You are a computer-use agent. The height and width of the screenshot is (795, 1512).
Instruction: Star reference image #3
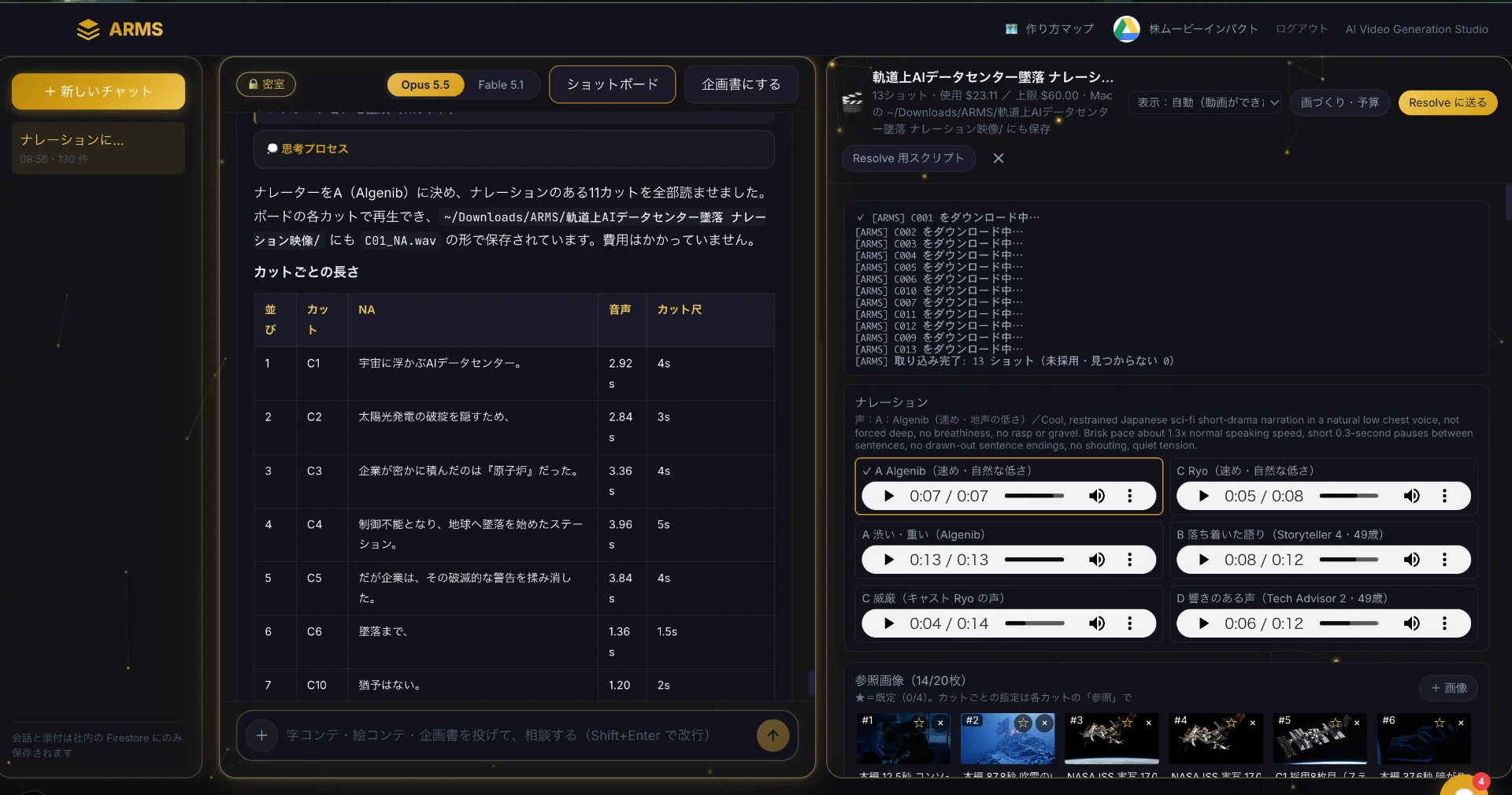click(x=1127, y=723)
